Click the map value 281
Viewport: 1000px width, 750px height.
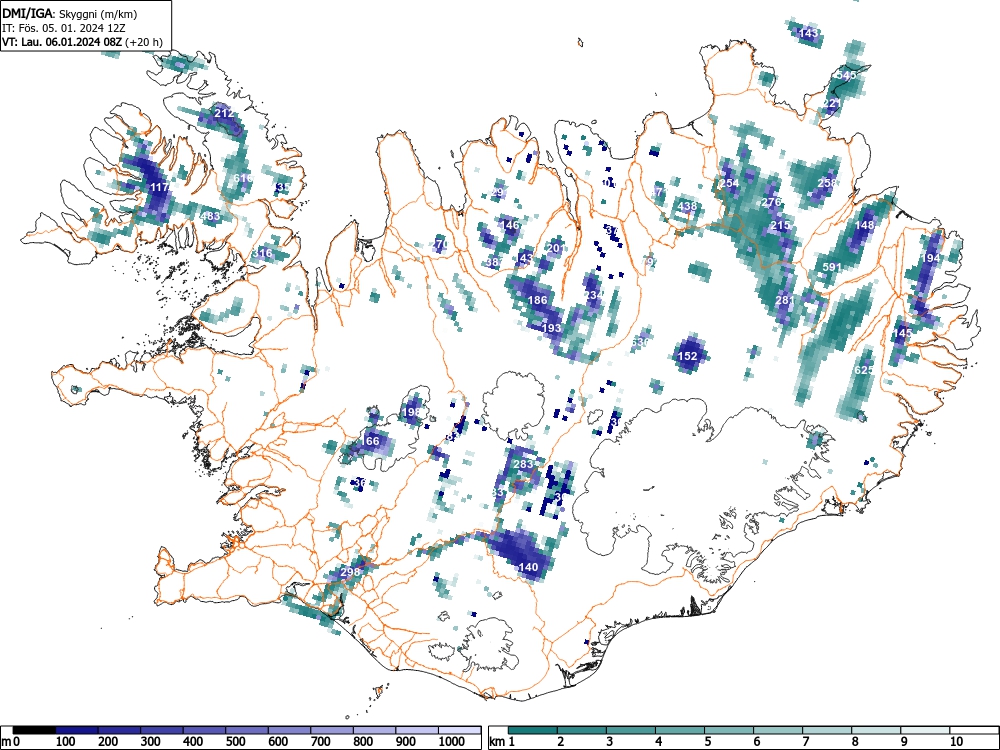[785, 300]
